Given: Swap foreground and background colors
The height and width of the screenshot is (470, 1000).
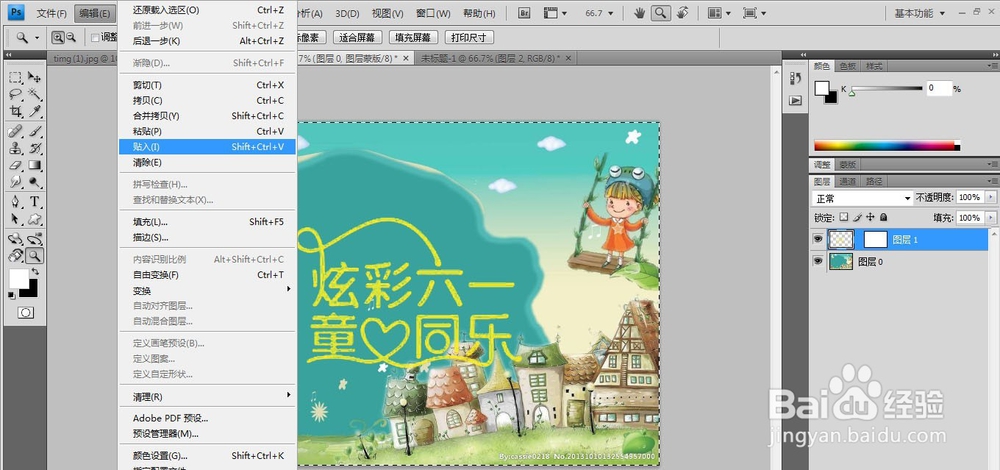Looking at the screenshot, I should [x=35, y=272].
